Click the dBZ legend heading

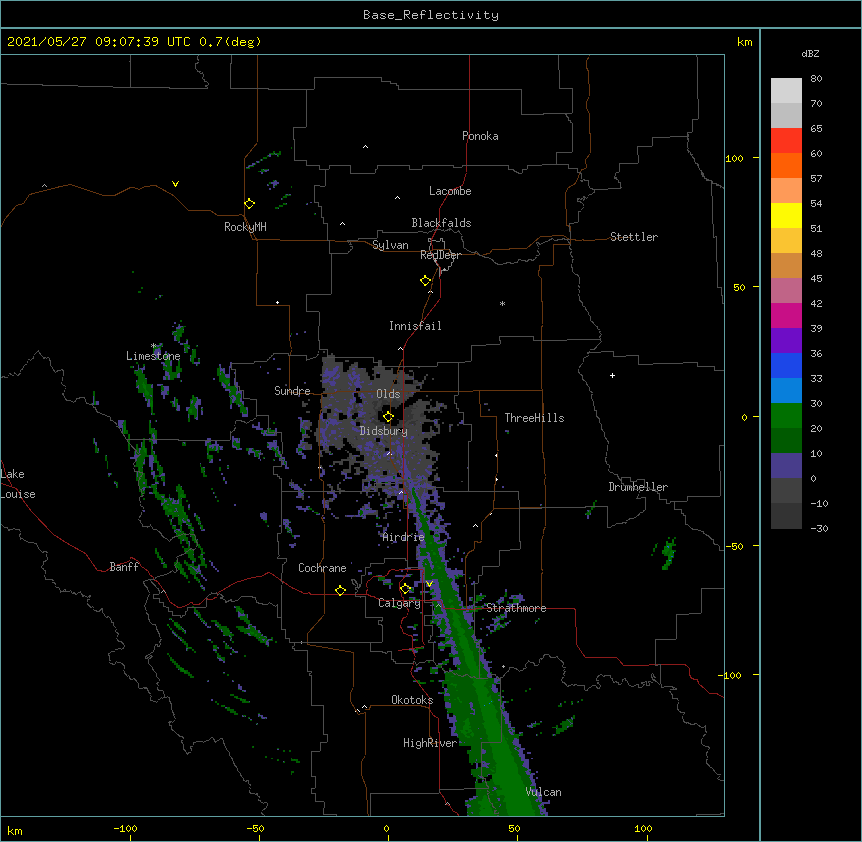810,53
